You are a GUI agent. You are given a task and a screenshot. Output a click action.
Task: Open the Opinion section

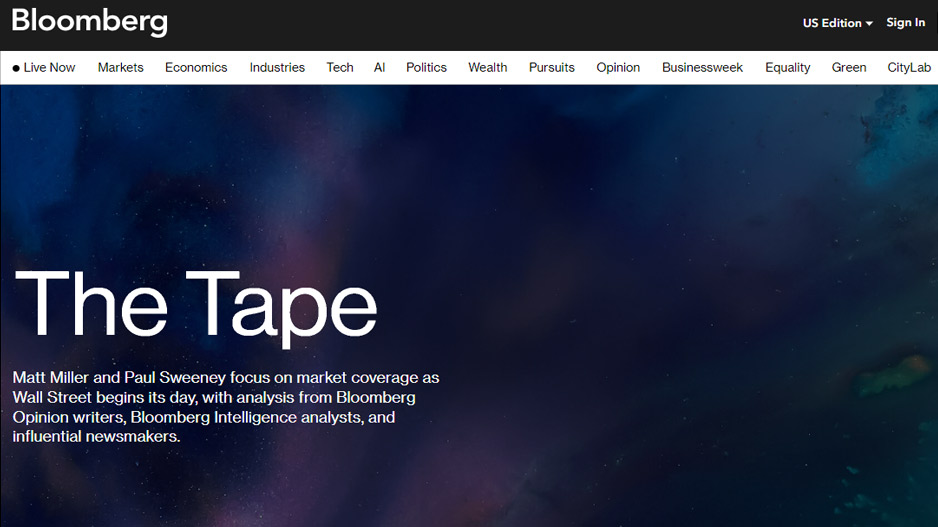(618, 68)
